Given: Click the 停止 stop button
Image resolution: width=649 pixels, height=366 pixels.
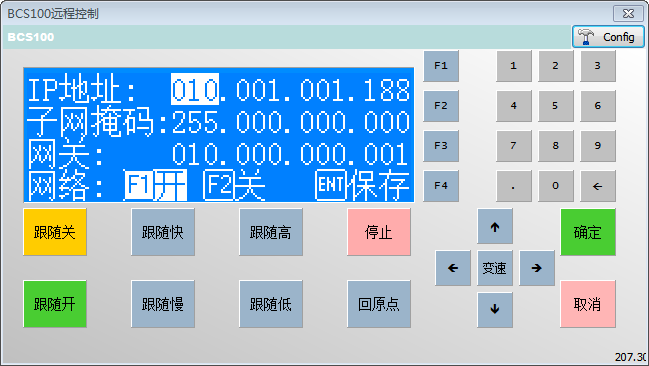Looking at the screenshot, I should coord(379,232).
